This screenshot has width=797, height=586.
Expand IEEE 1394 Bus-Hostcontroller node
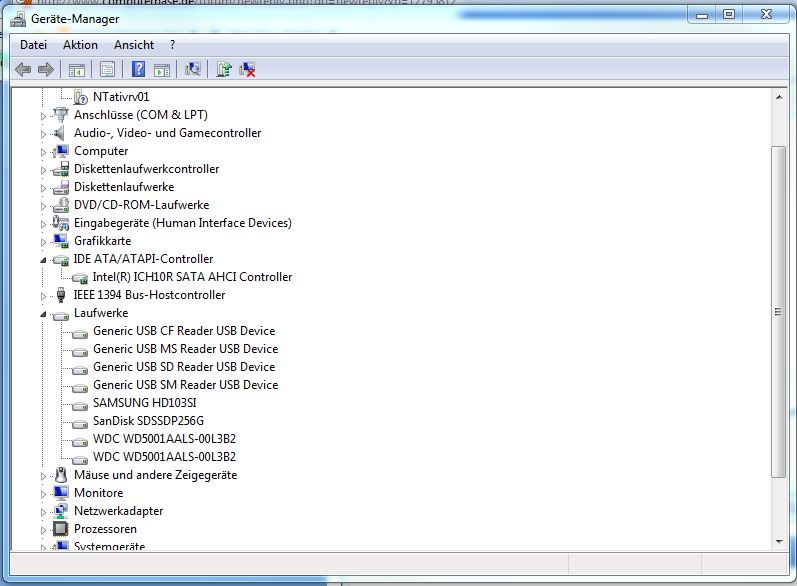coord(43,296)
